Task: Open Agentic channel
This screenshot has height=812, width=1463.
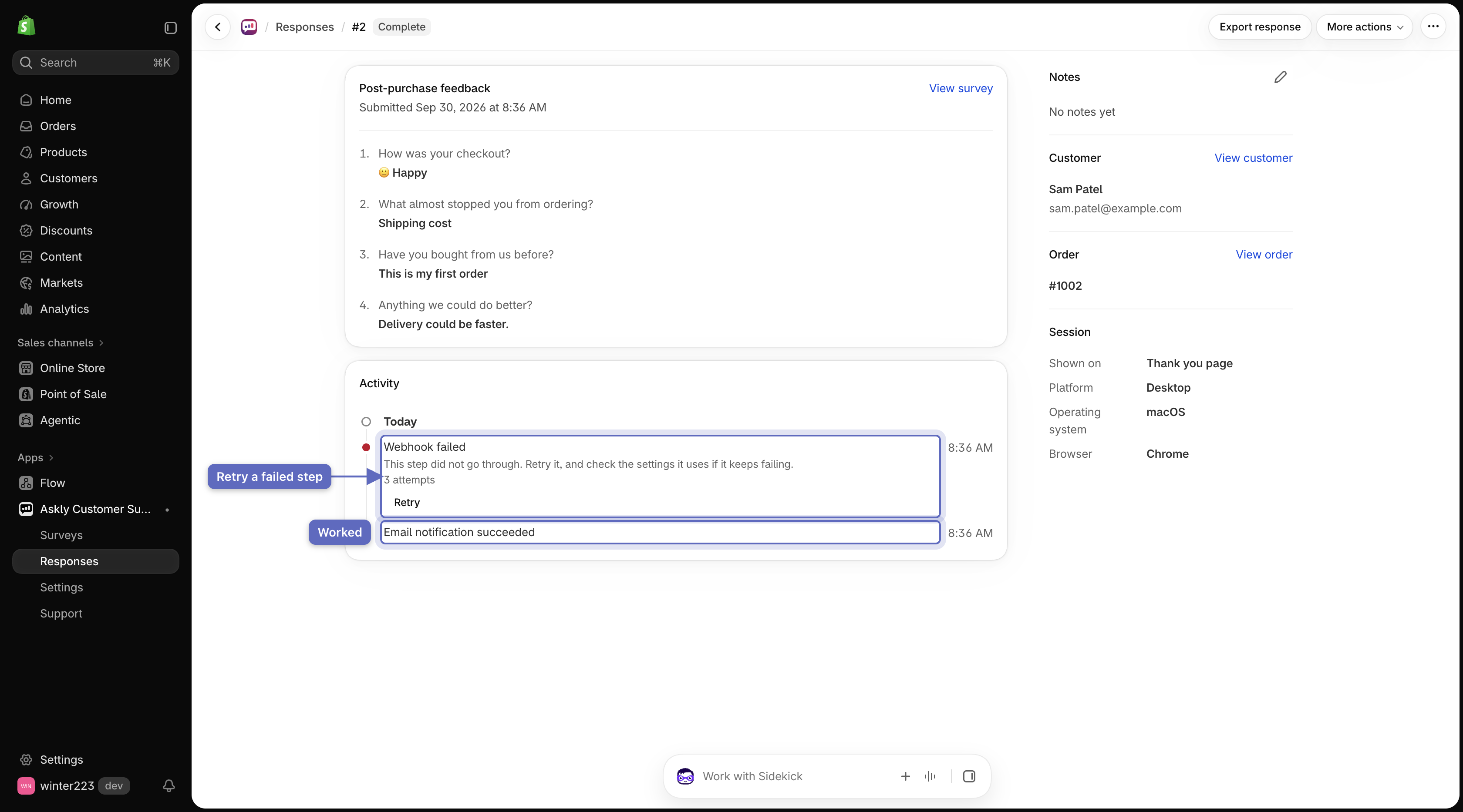Action: (95, 420)
